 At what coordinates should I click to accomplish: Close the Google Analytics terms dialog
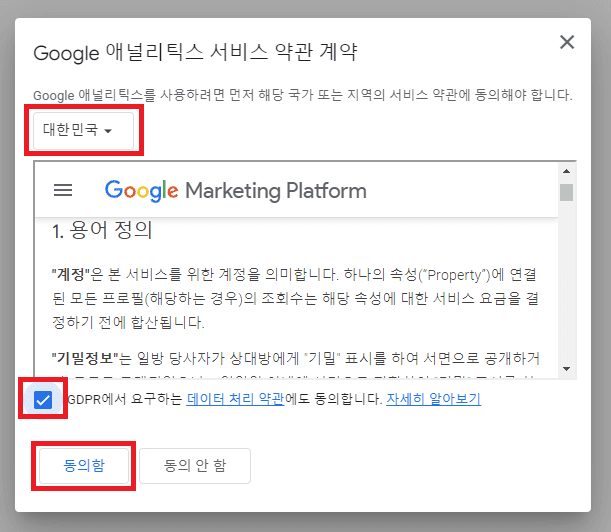pos(567,42)
